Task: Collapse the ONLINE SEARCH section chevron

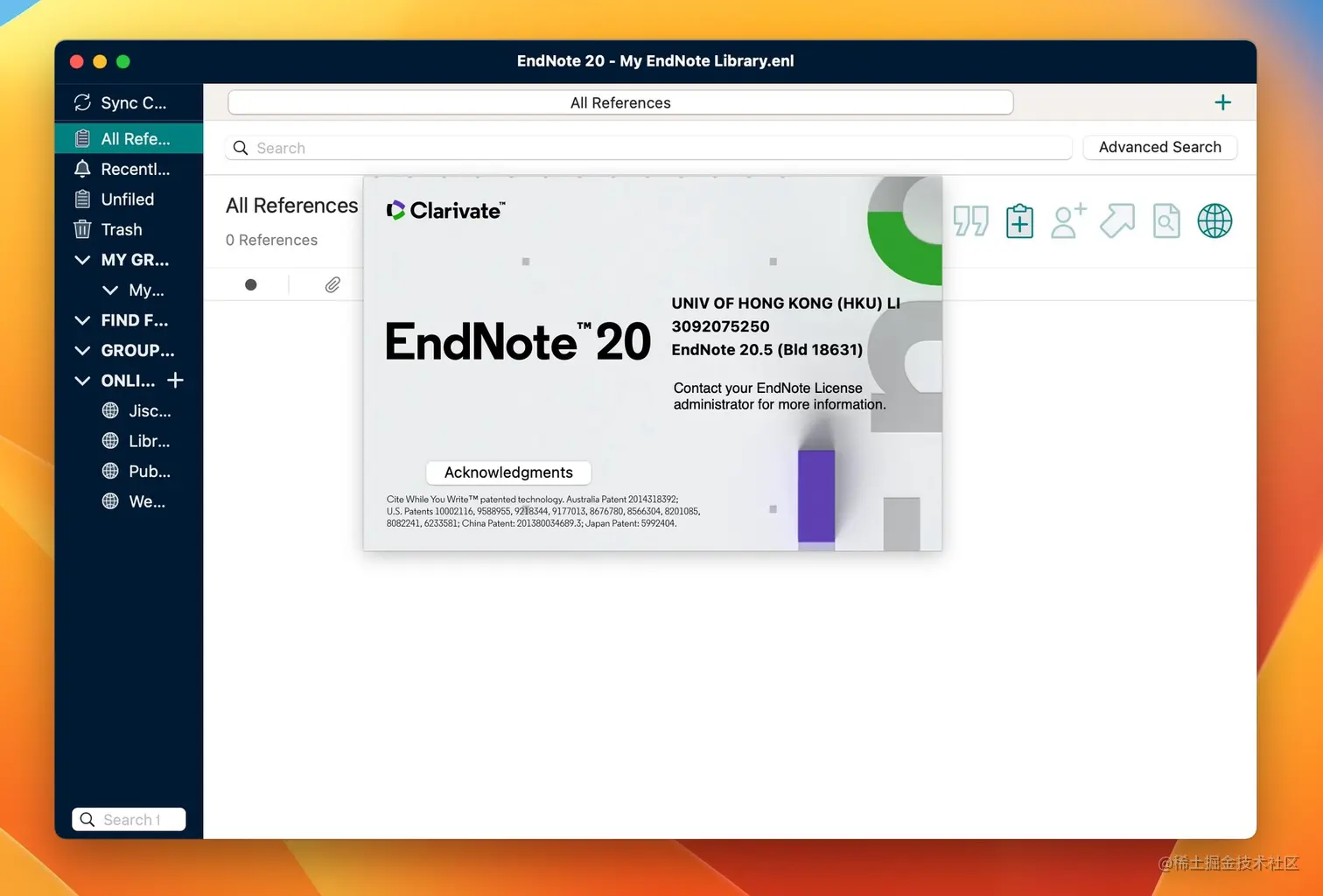Action: coord(82,381)
